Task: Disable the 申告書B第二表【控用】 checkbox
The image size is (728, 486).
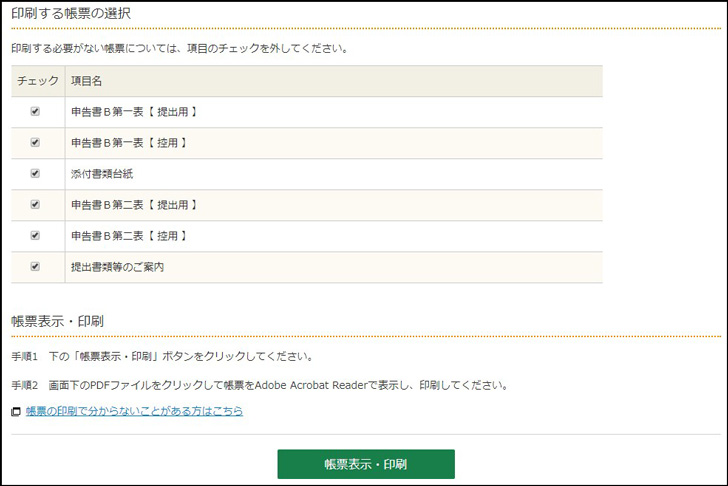Action: (x=35, y=236)
